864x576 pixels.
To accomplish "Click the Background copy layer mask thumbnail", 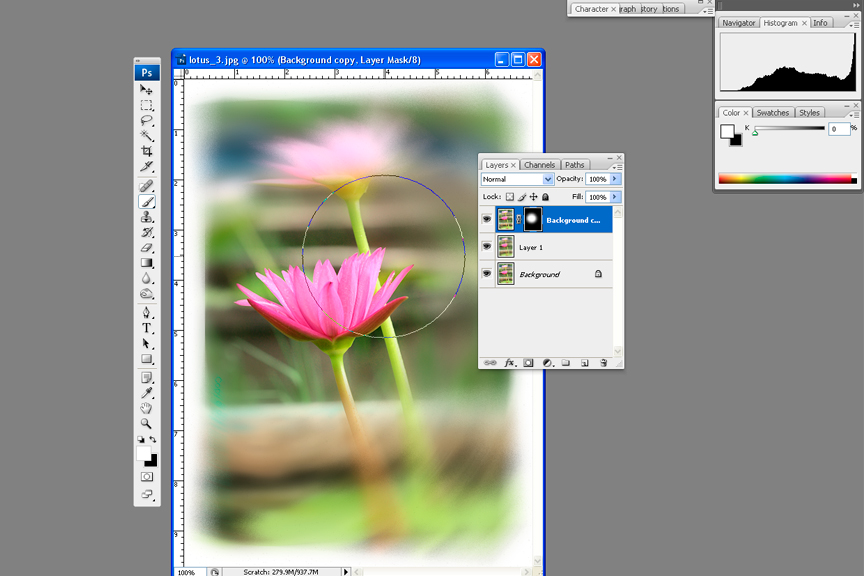I will [532, 220].
